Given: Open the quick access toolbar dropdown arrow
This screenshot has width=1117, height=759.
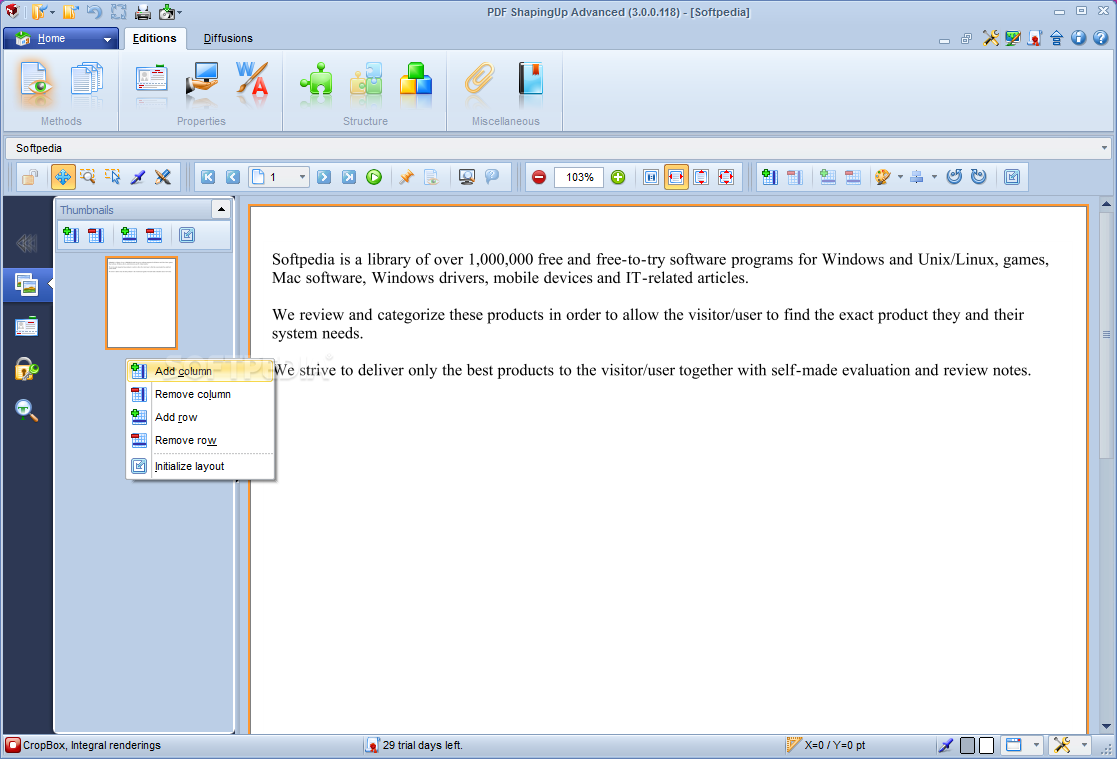Looking at the screenshot, I should click(x=180, y=12).
